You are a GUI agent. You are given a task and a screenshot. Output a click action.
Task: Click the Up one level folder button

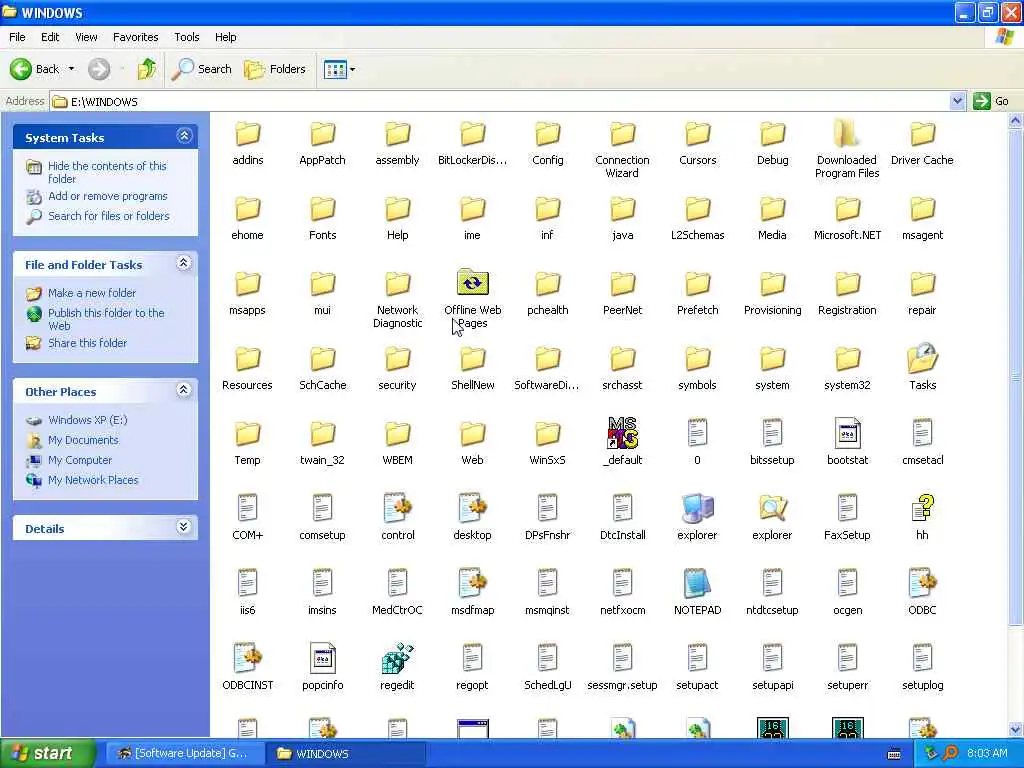pos(147,69)
